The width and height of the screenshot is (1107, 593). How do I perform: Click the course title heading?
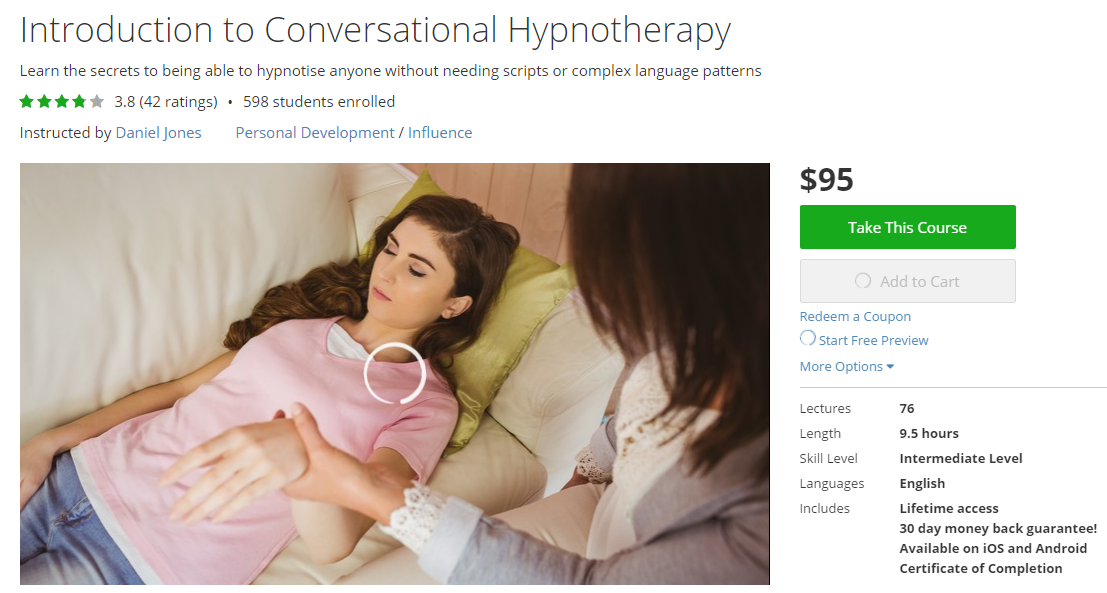click(x=376, y=30)
